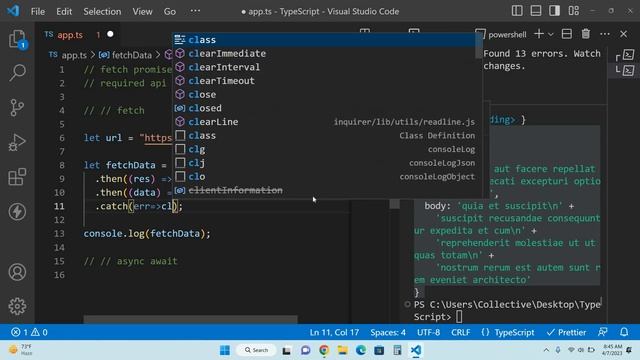Change end of line sequence CRLF
The image size is (640, 360).
[460, 332]
